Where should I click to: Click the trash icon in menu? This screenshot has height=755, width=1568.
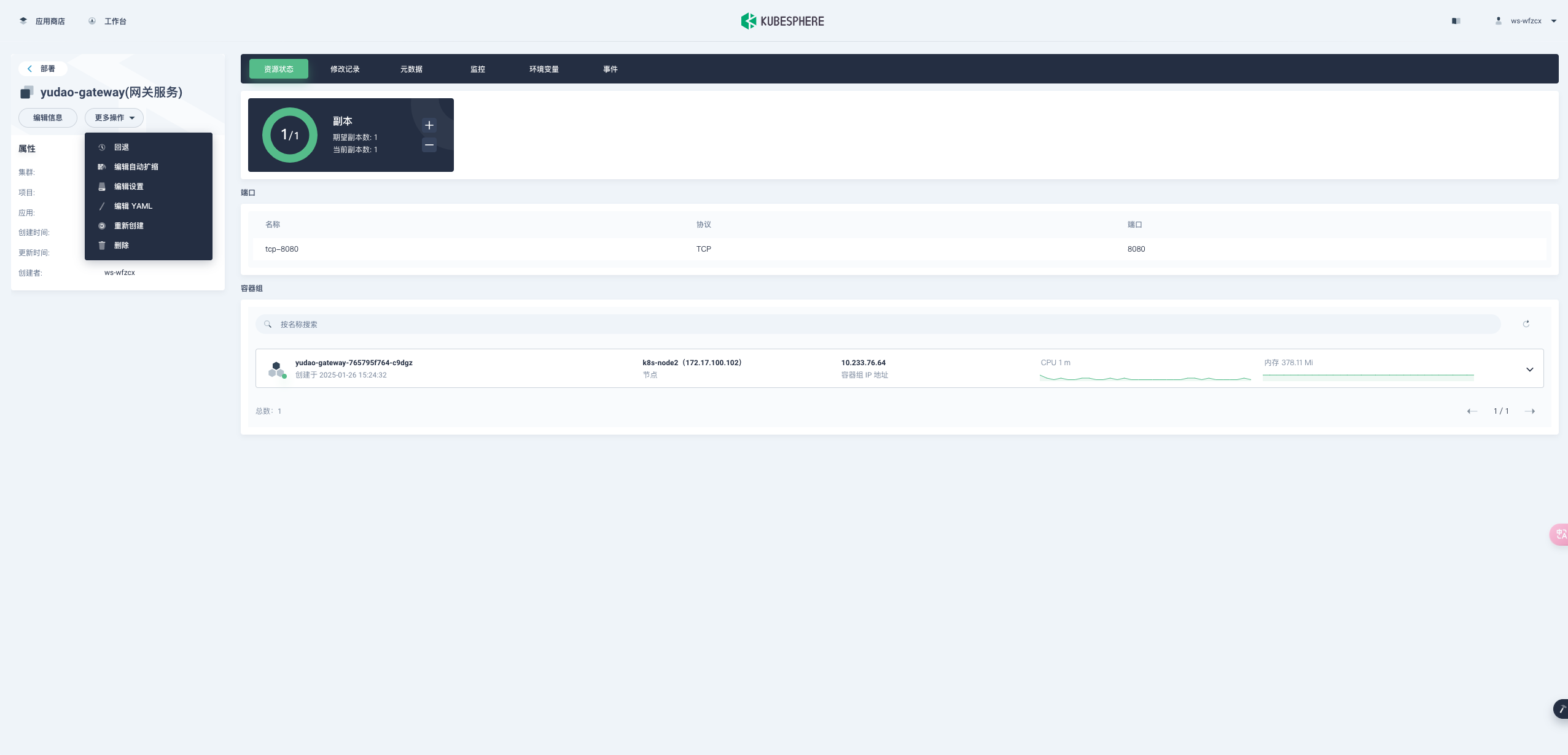(102, 246)
